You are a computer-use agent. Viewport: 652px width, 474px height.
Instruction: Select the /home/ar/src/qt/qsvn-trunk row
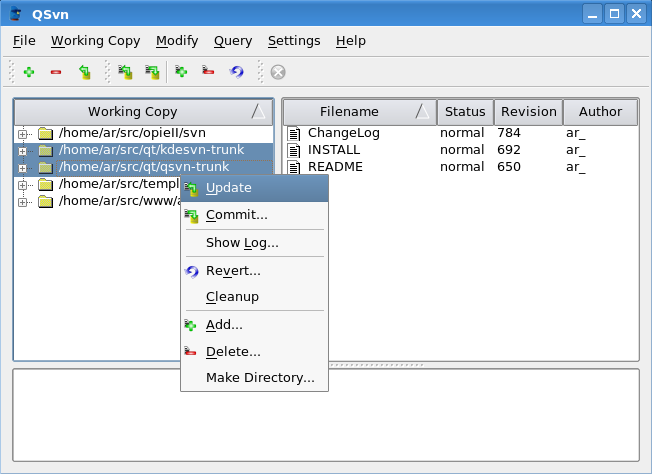[144, 167]
